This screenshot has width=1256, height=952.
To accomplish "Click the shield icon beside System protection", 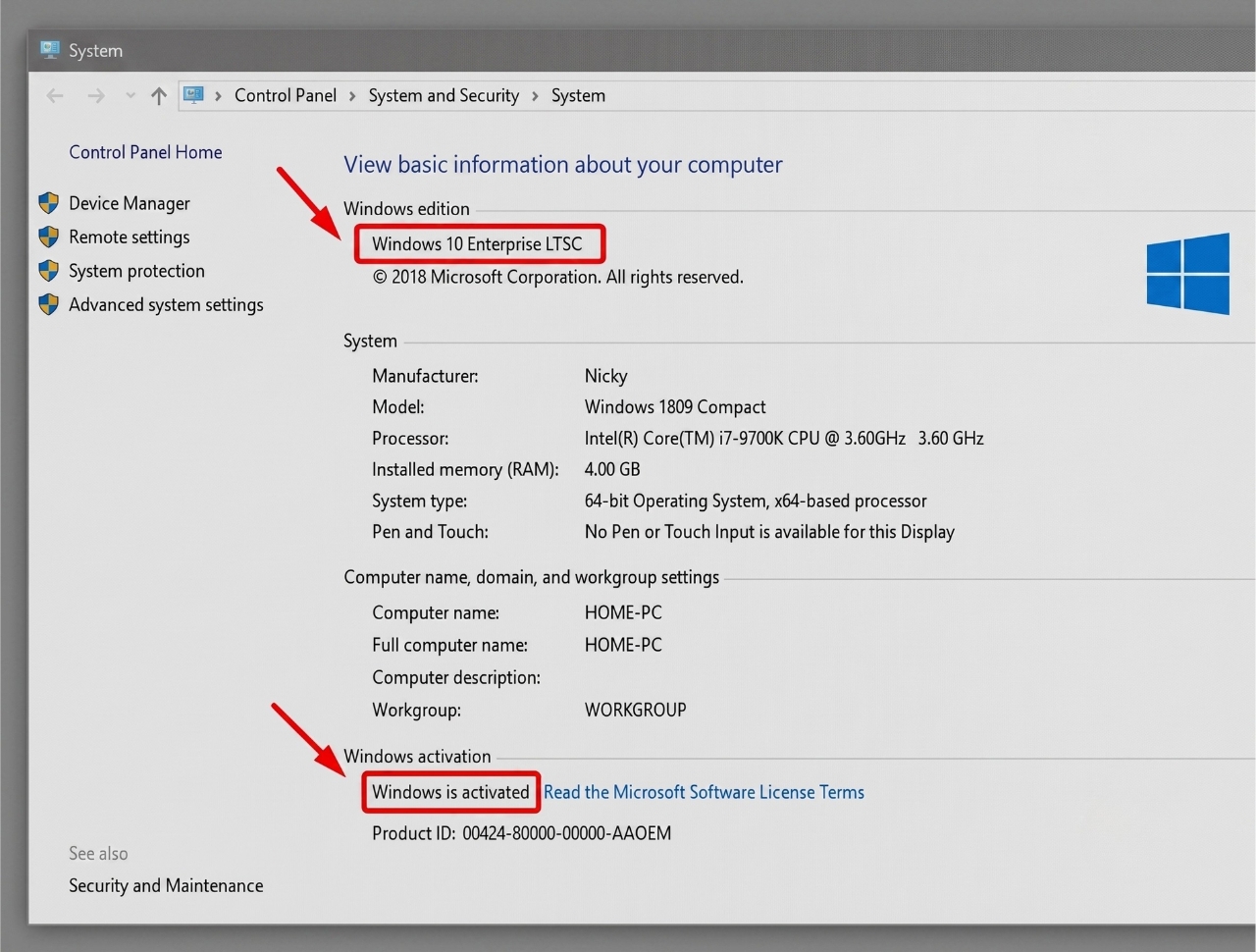I will click(49, 270).
